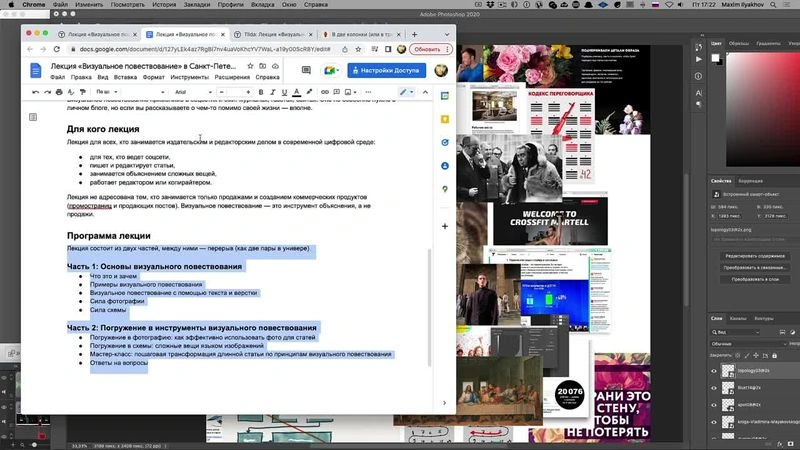
Task: Open the Google Keep side panel icon
Action: pyautogui.click(x=445, y=119)
